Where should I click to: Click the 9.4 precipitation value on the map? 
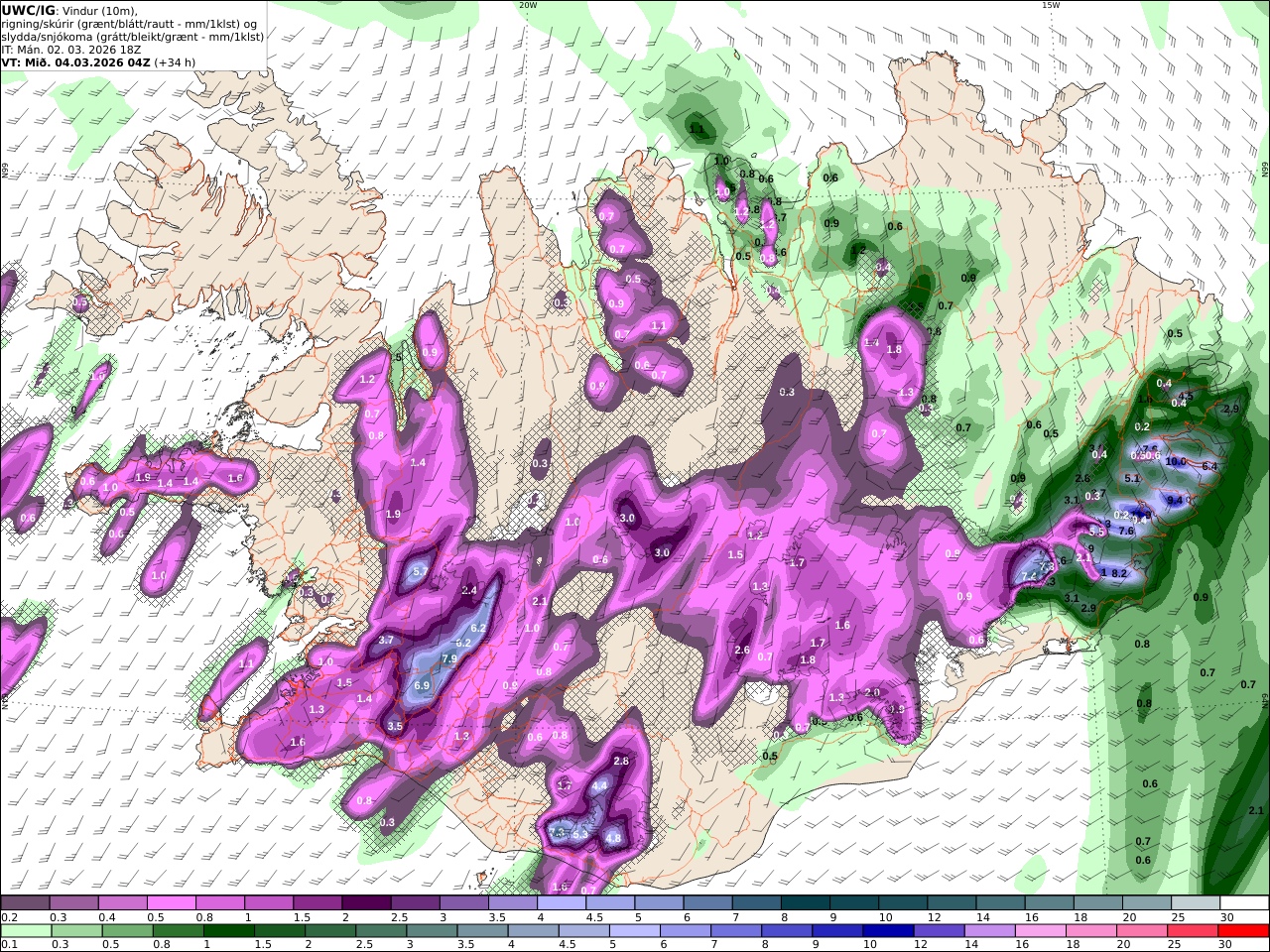[1176, 500]
